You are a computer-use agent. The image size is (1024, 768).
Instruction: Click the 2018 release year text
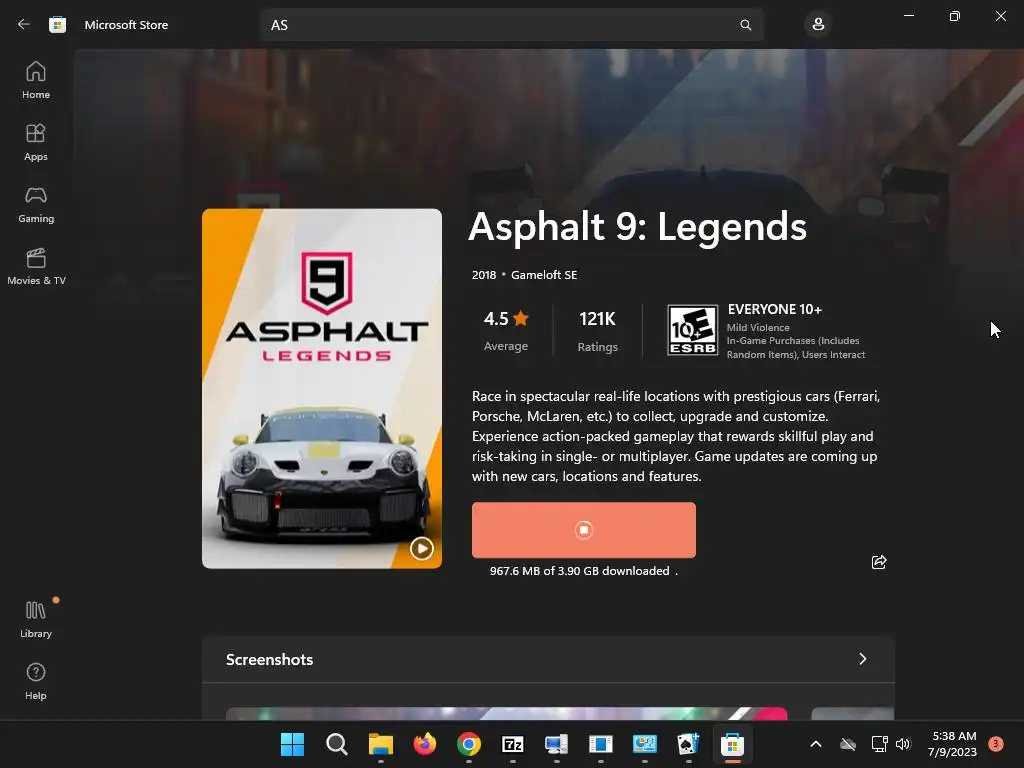[484, 275]
